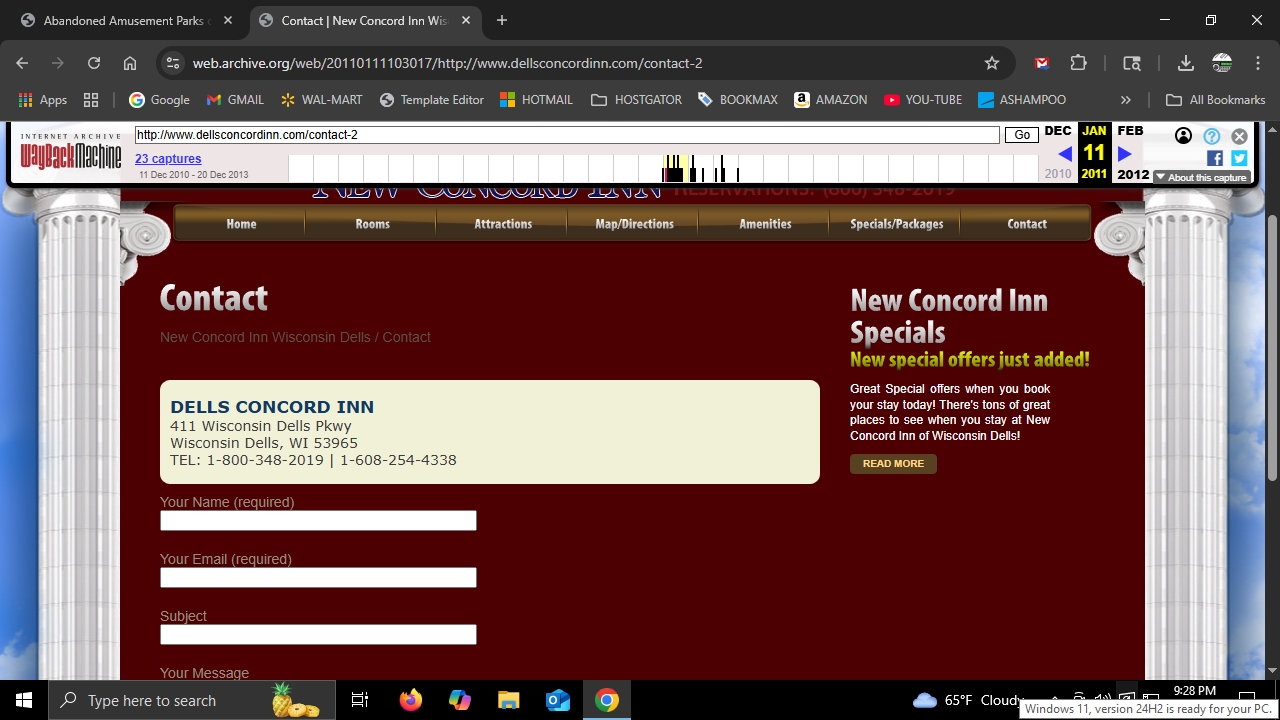Switch to Abandoned Amusement Parks tab
Viewport: 1280px width, 720px height.
pyautogui.click(x=124, y=20)
